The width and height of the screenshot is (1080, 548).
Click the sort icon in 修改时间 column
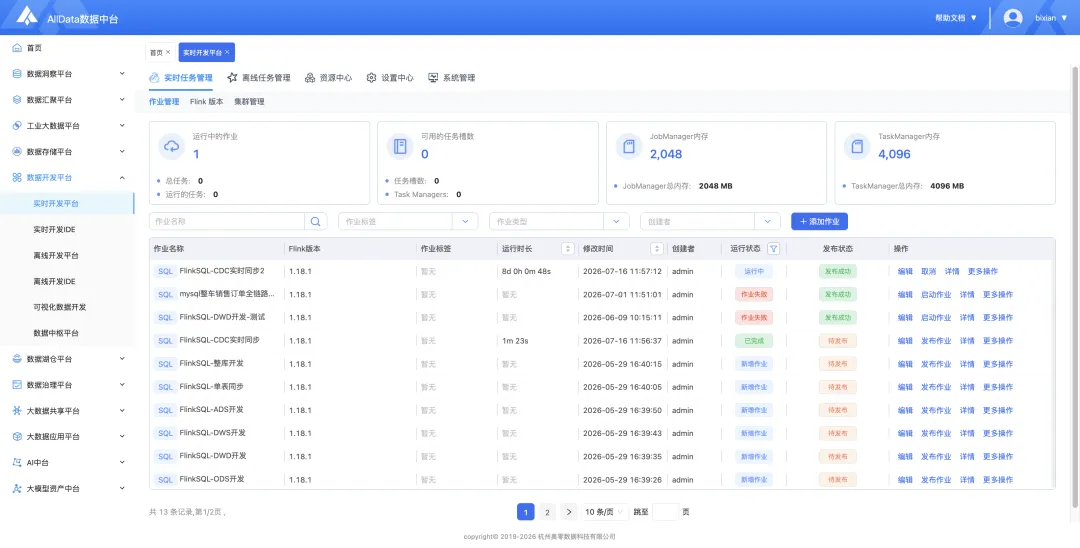657,249
